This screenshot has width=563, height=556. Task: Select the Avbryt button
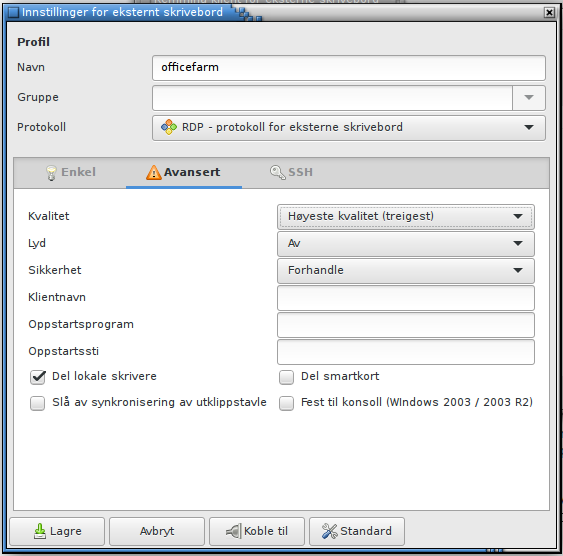tap(157, 531)
